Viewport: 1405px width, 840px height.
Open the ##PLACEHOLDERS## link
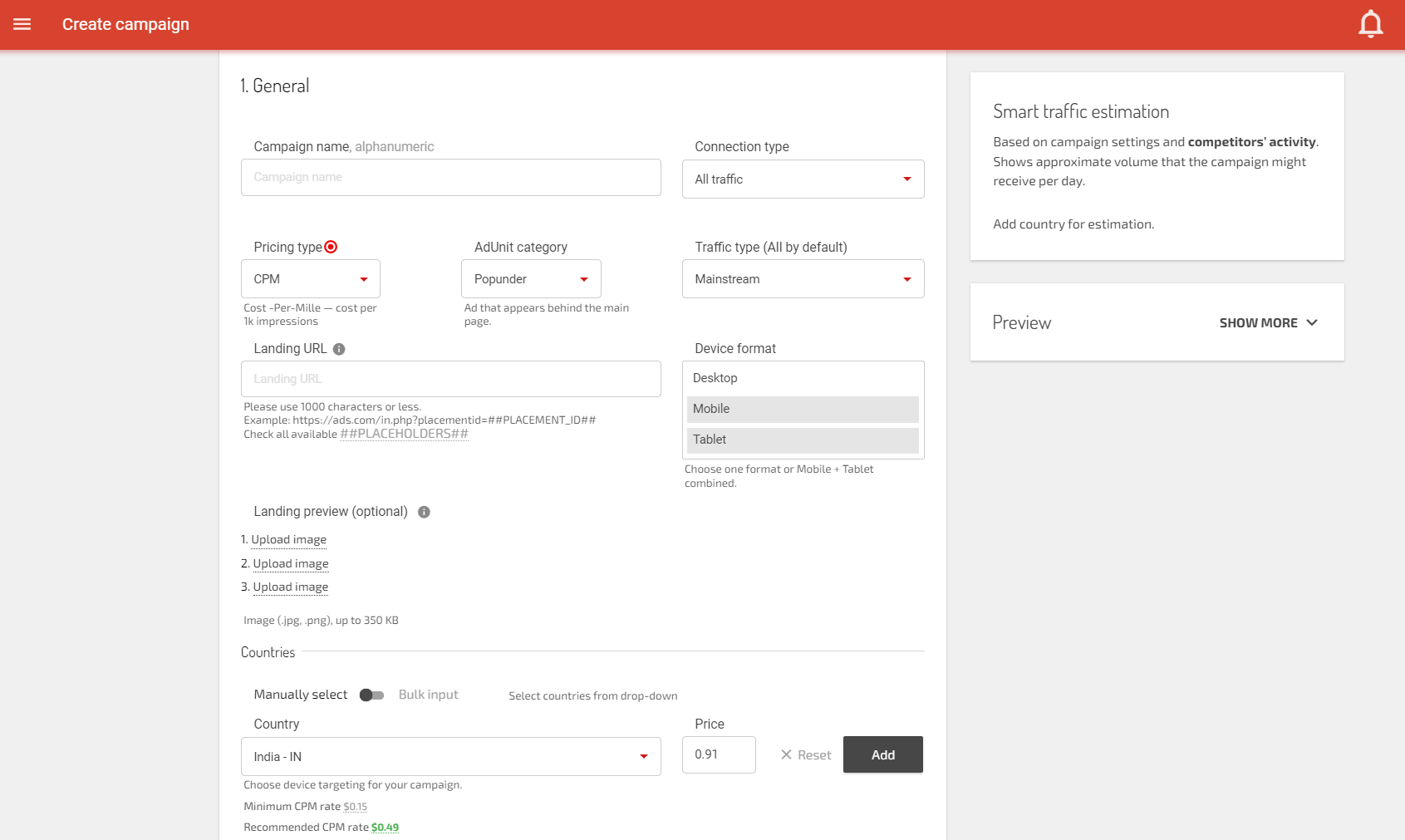click(x=404, y=434)
